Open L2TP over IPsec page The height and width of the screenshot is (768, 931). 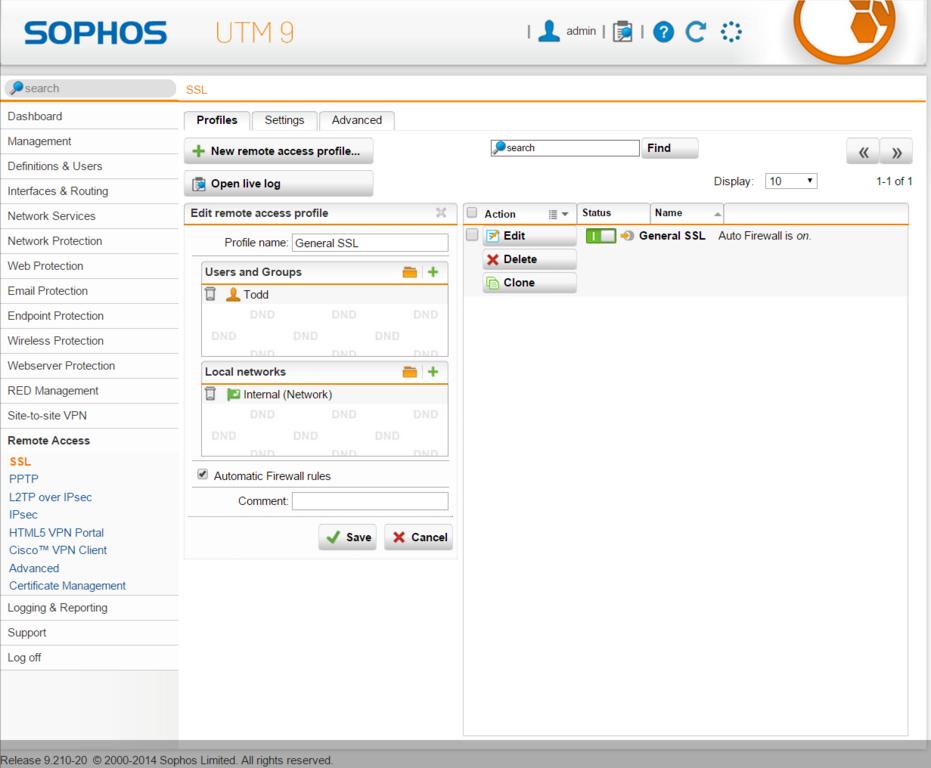[x=50, y=497]
